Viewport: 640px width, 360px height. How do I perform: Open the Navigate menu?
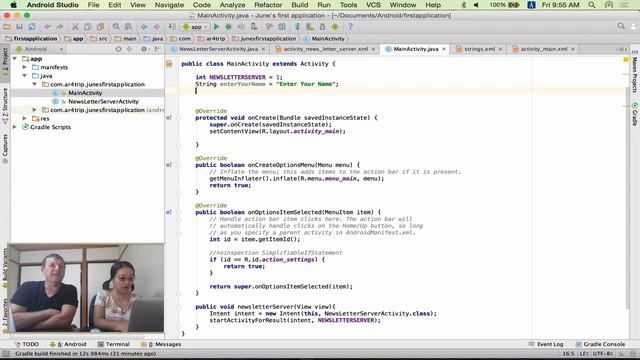(x=169, y=5)
